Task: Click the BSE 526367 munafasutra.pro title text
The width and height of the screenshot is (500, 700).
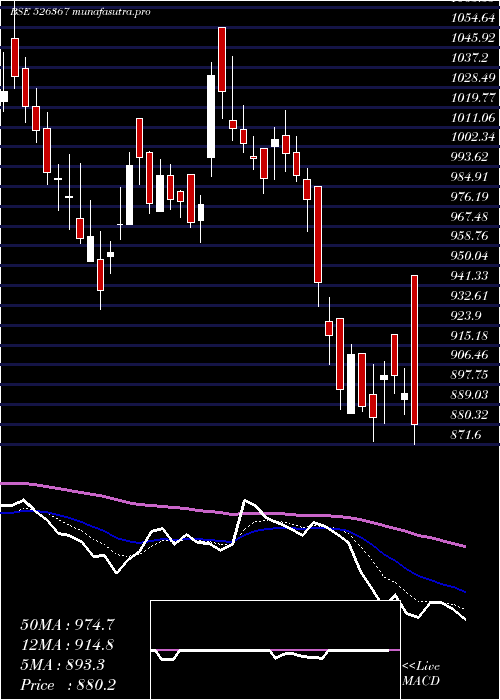Action: pos(80,12)
